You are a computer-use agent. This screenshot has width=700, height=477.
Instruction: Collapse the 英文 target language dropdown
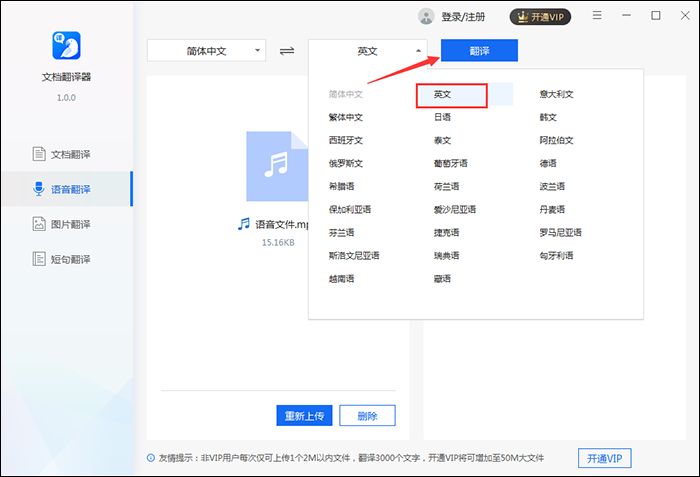368,51
